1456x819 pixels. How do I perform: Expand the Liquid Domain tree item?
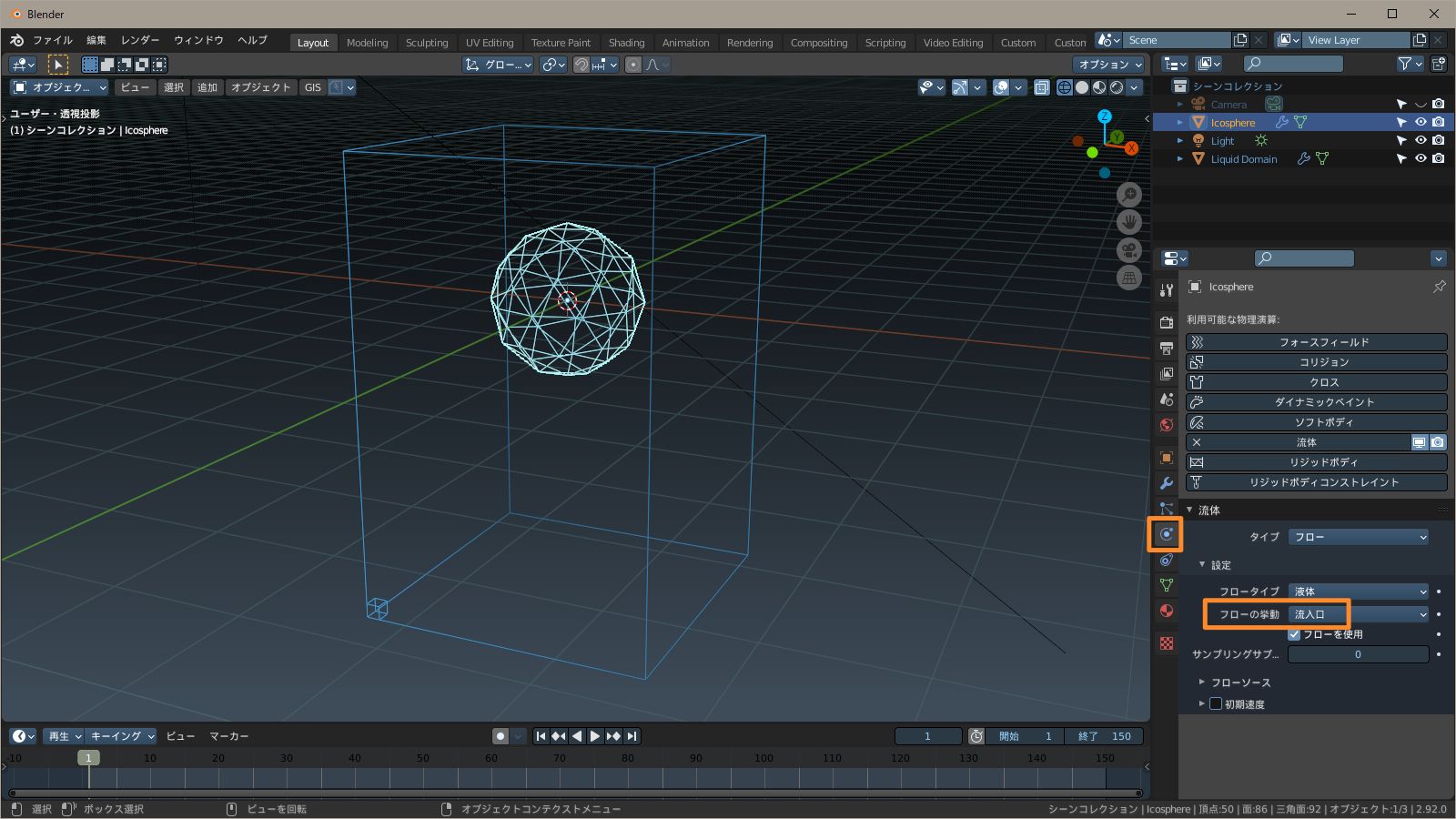click(x=1180, y=158)
